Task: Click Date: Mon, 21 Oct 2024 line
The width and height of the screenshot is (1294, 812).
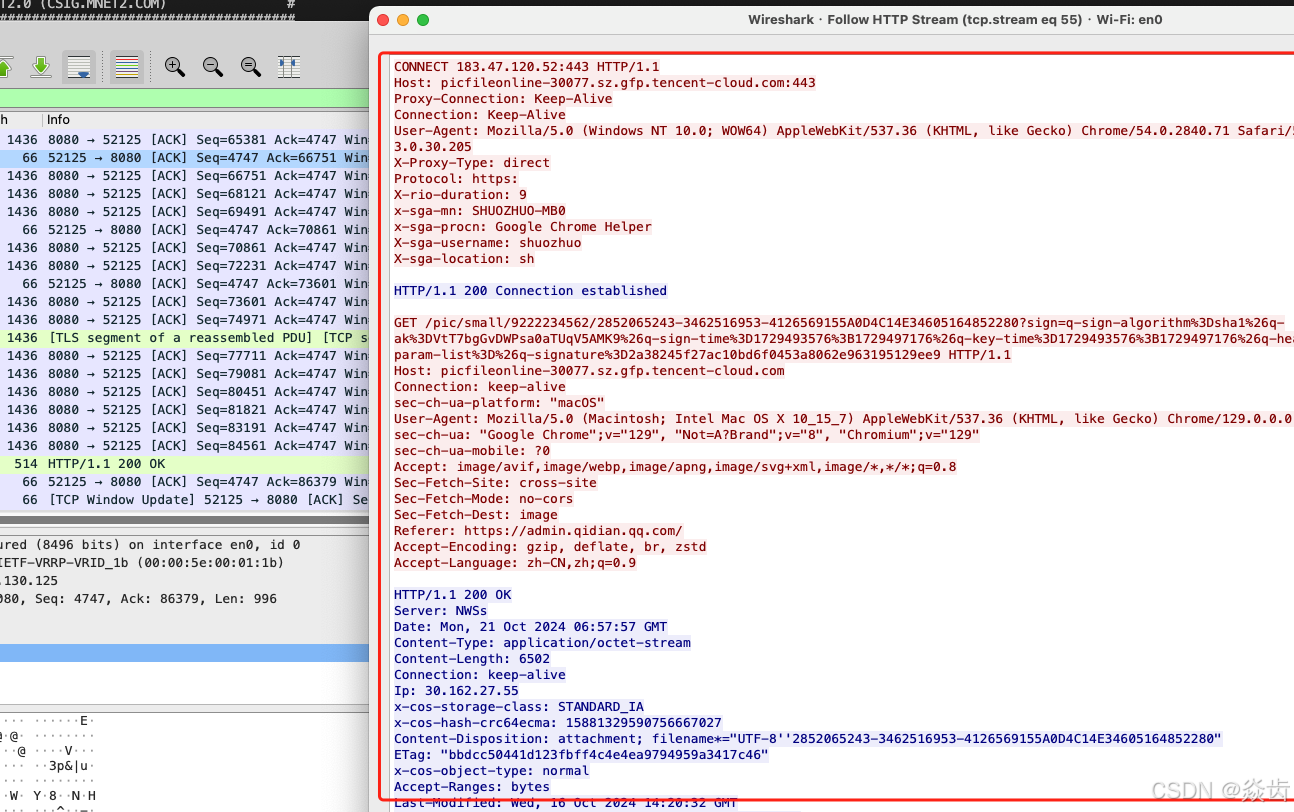Action: tap(530, 627)
